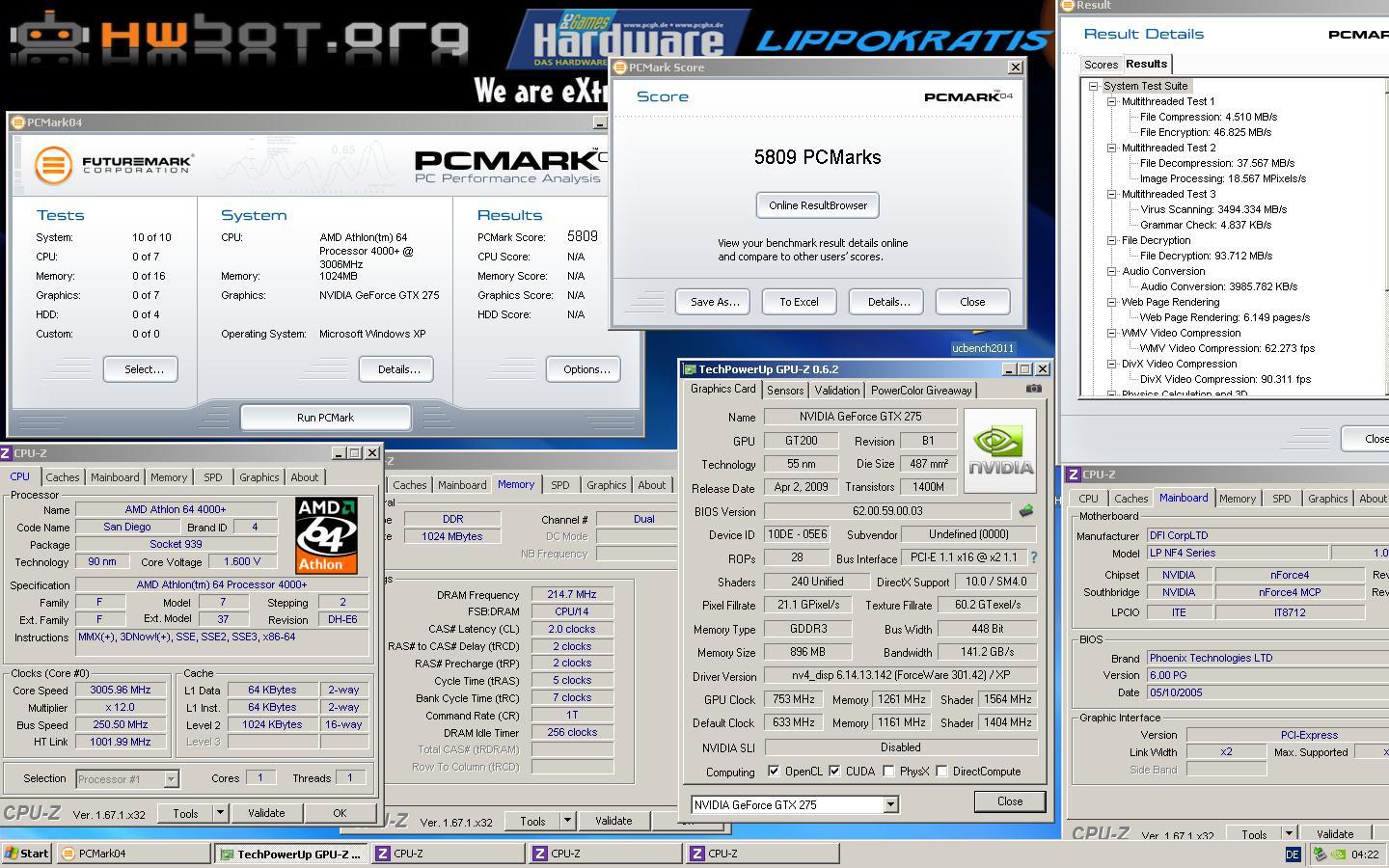Open About tab in the CPU-Z CPU window

(x=304, y=477)
